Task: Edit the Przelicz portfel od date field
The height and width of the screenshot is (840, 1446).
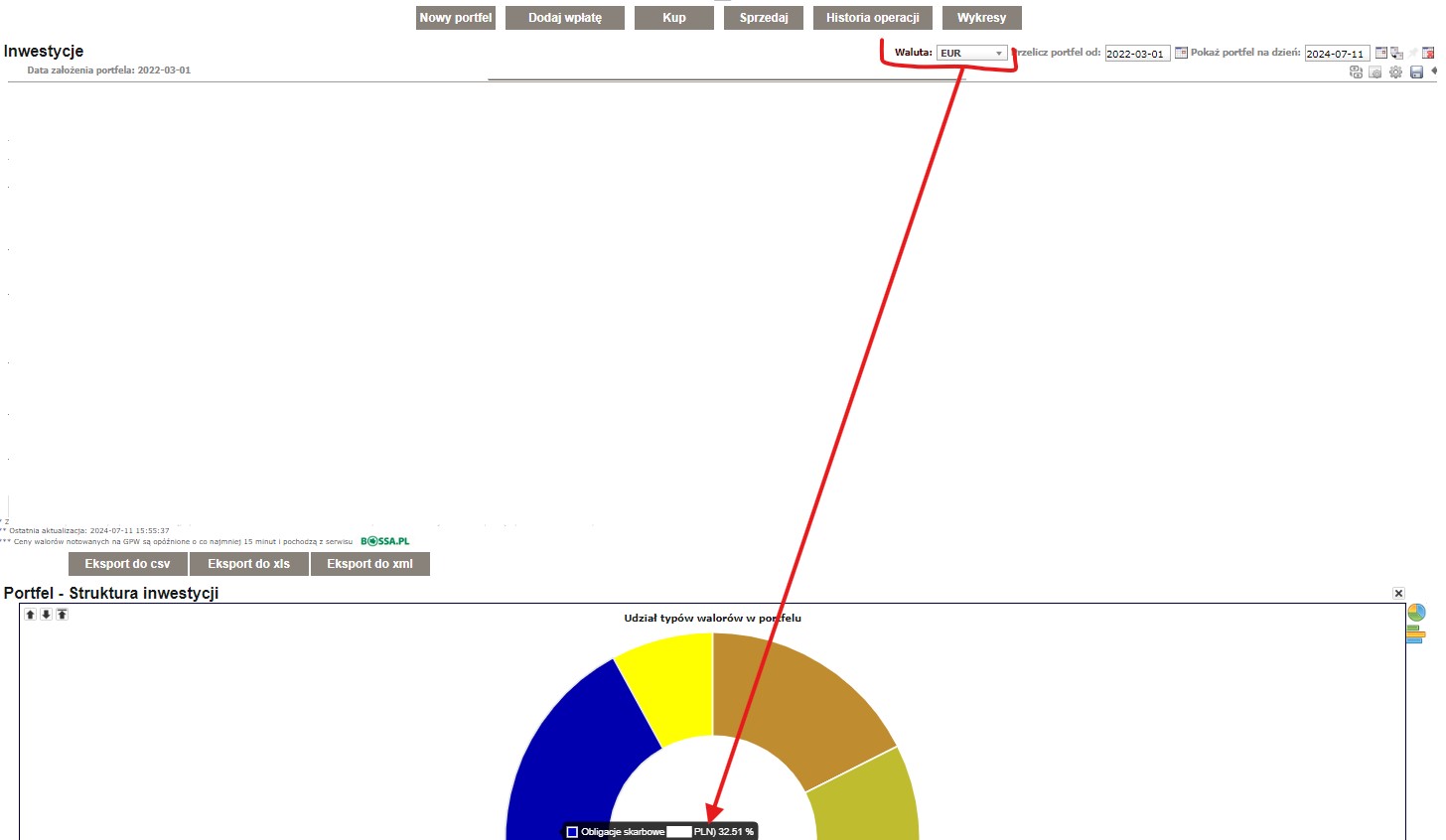Action: pyautogui.click(x=1137, y=54)
